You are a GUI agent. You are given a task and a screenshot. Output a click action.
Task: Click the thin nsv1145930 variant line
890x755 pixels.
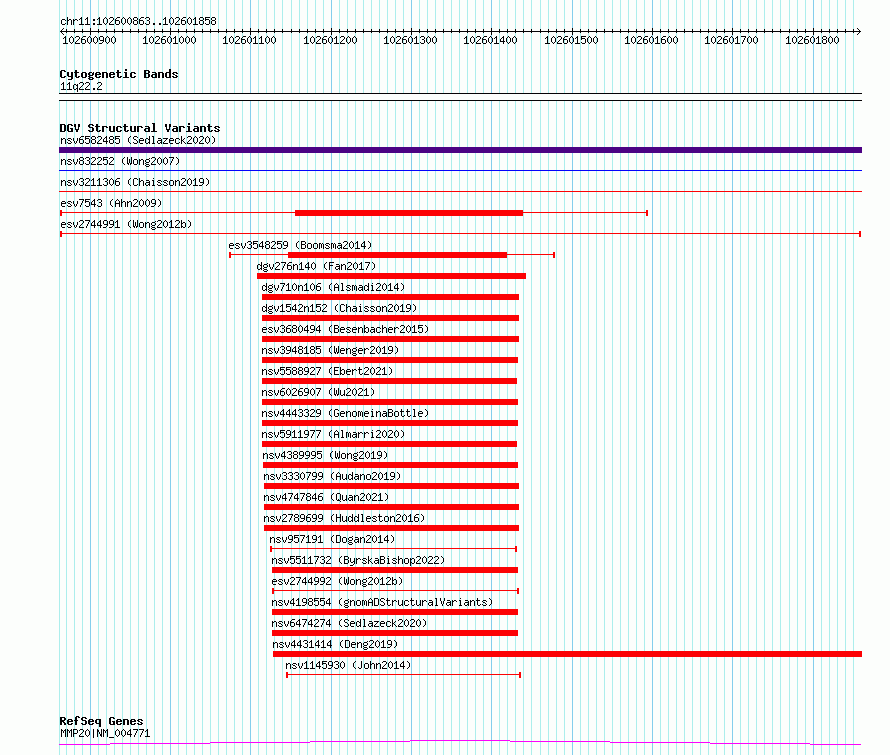[404, 675]
